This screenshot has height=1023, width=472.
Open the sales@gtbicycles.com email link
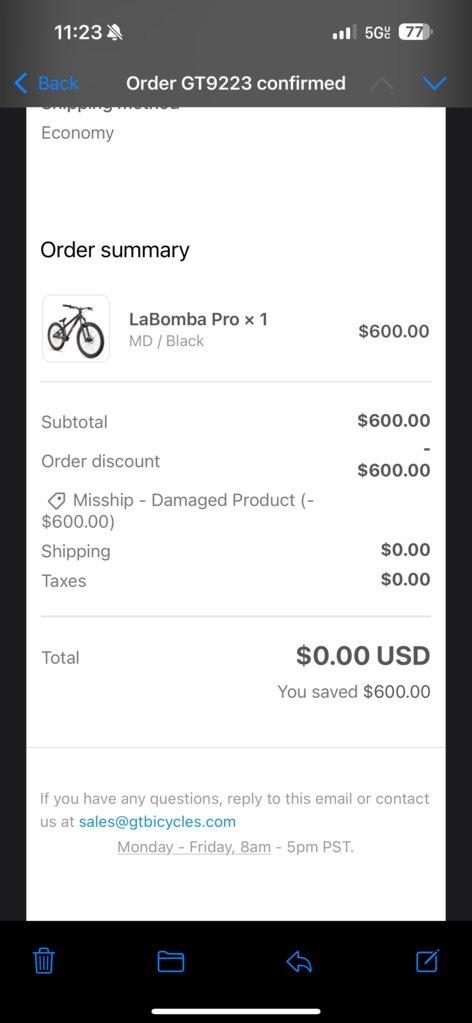(157, 821)
